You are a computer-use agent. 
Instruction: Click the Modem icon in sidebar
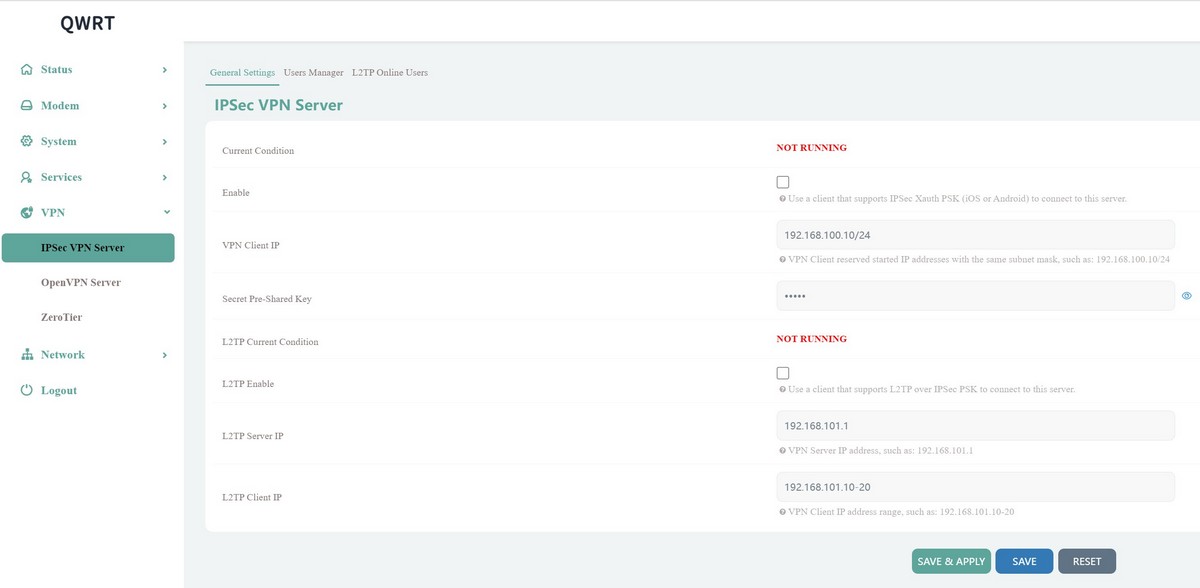point(27,106)
